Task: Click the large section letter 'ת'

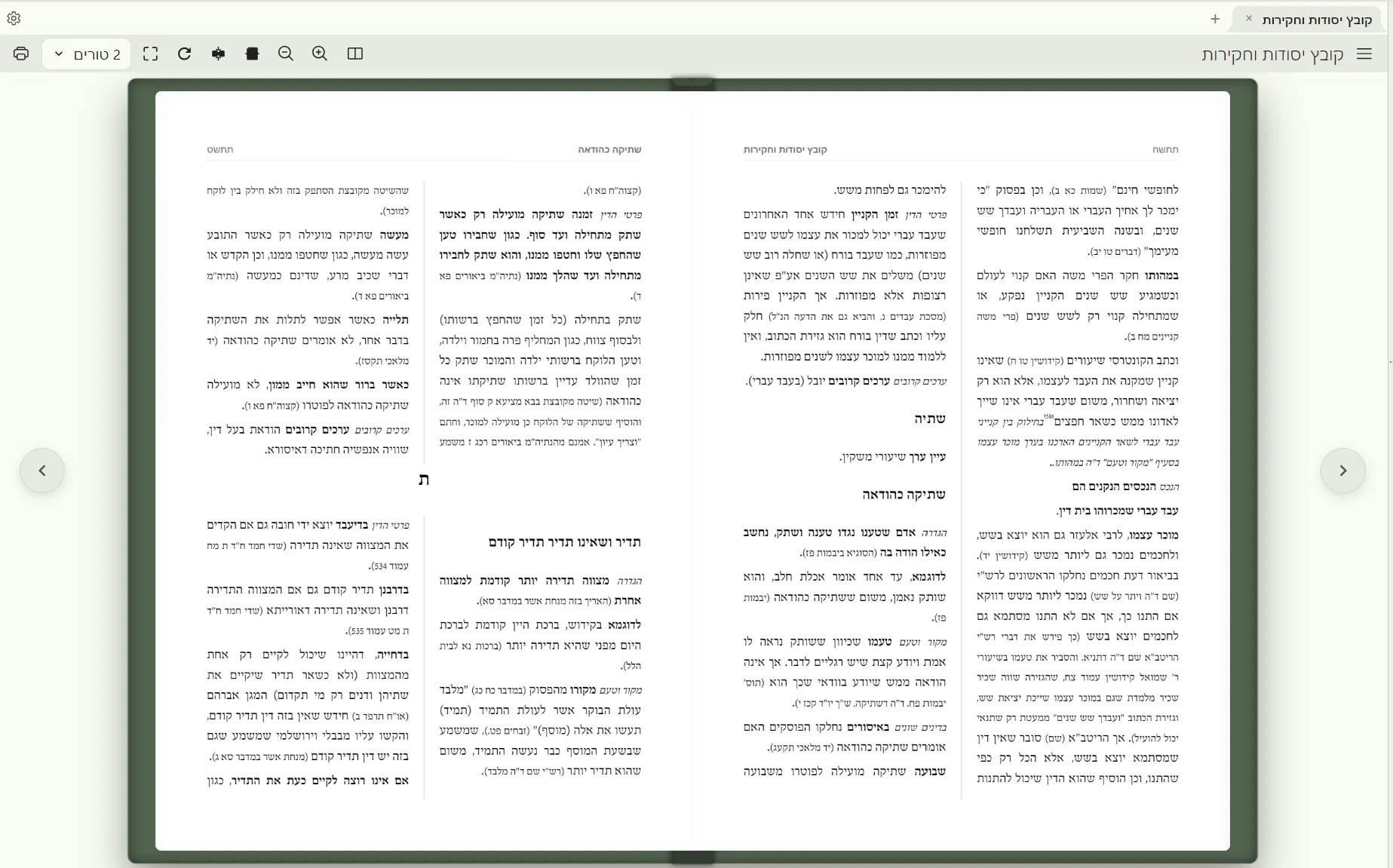Action: point(424,480)
